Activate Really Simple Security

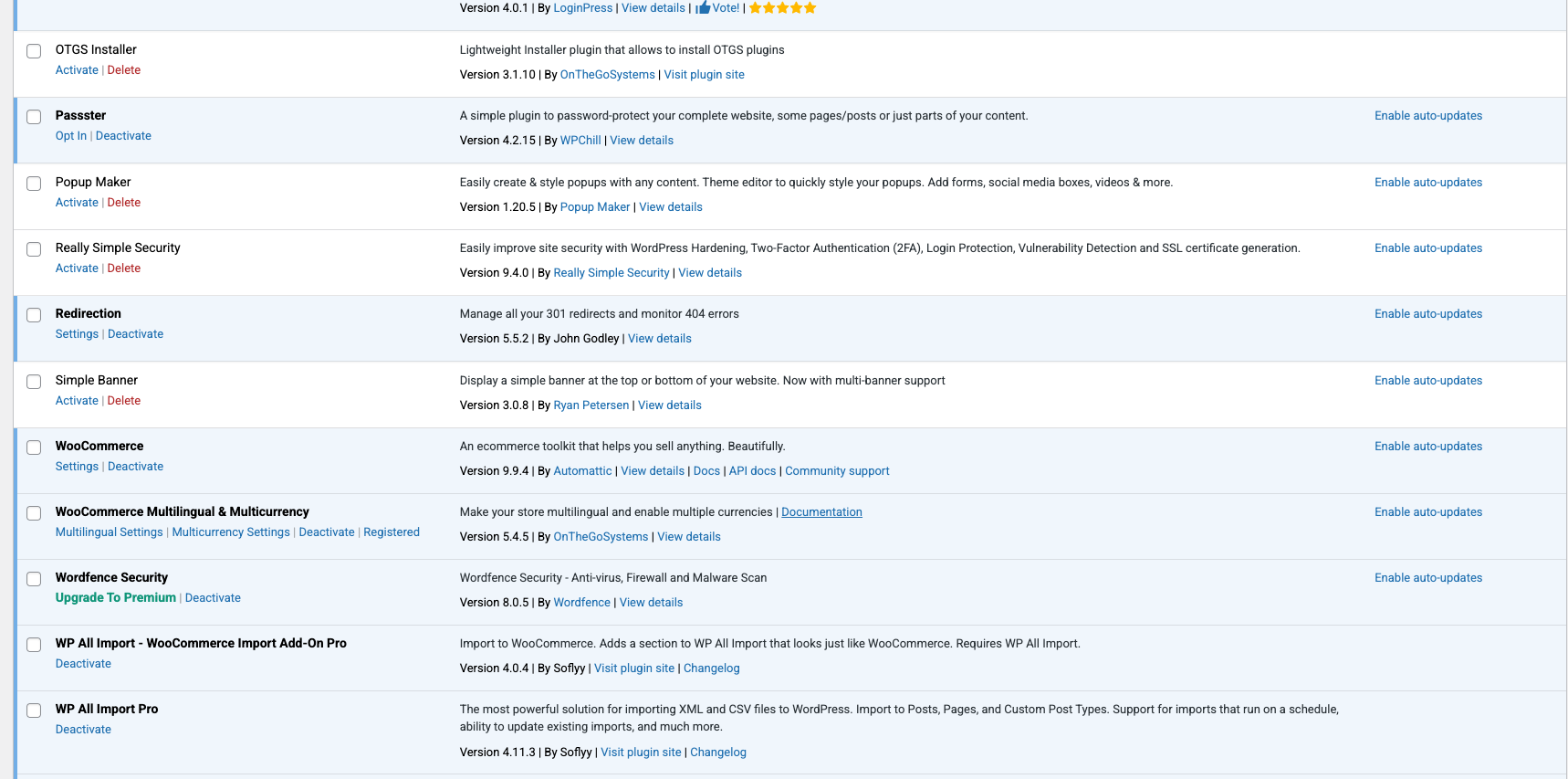click(77, 268)
